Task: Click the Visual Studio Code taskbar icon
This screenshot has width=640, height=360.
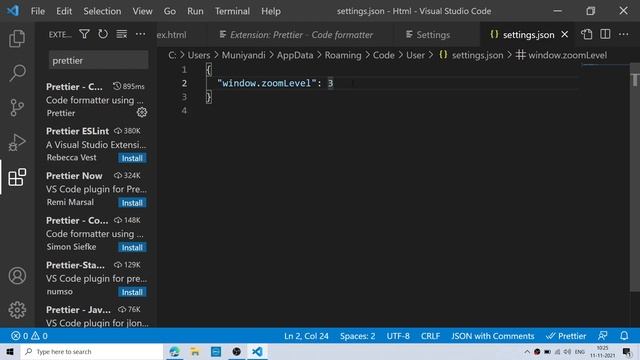Action: pyautogui.click(x=257, y=351)
